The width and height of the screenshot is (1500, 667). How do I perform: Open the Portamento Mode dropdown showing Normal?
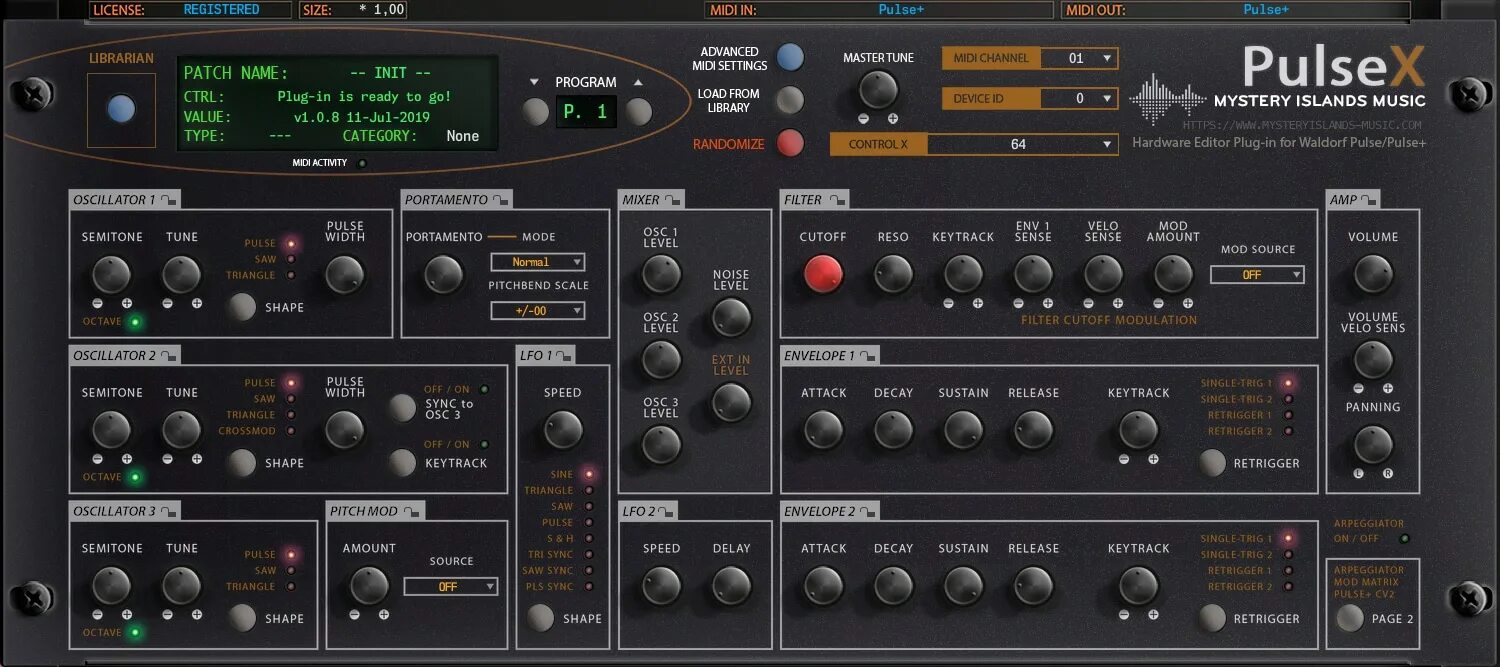tap(538, 262)
